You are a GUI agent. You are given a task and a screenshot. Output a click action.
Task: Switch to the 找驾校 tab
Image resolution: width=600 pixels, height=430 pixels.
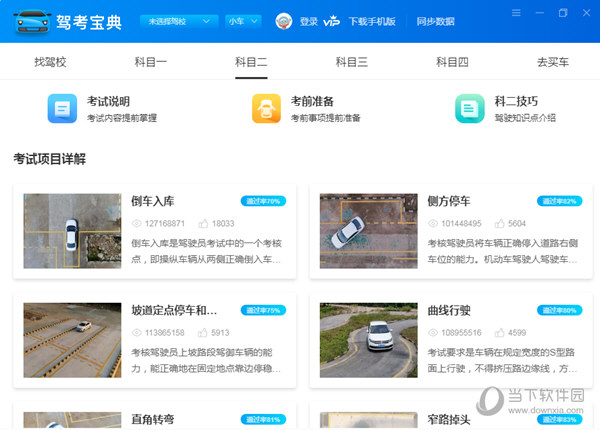[50, 62]
